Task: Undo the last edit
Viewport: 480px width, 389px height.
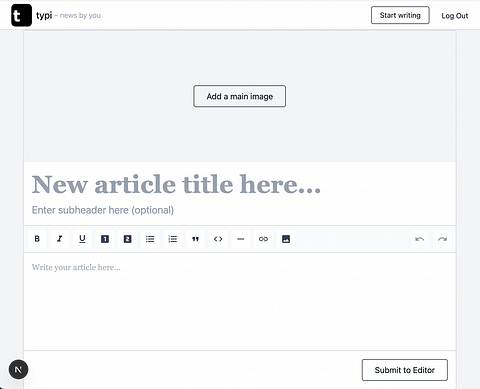Action: click(x=420, y=239)
